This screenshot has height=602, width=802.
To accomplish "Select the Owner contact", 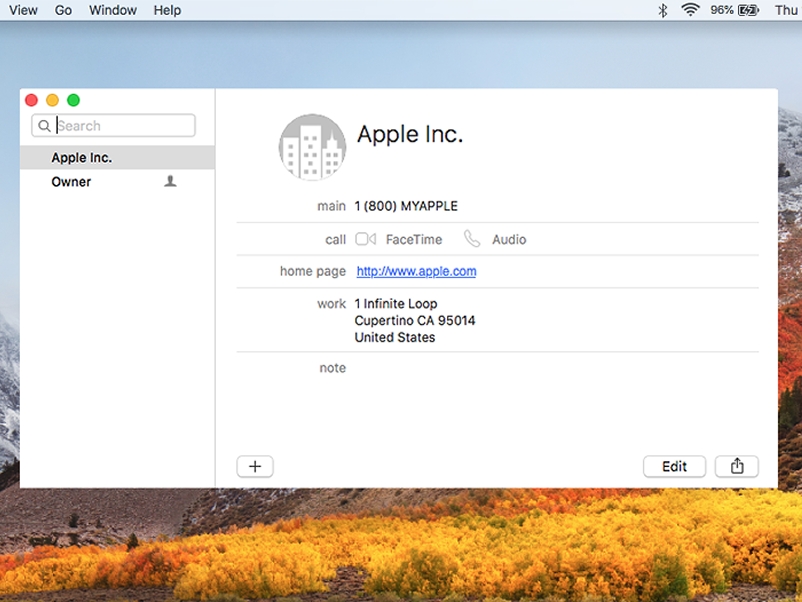I will (x=117, y=182).
